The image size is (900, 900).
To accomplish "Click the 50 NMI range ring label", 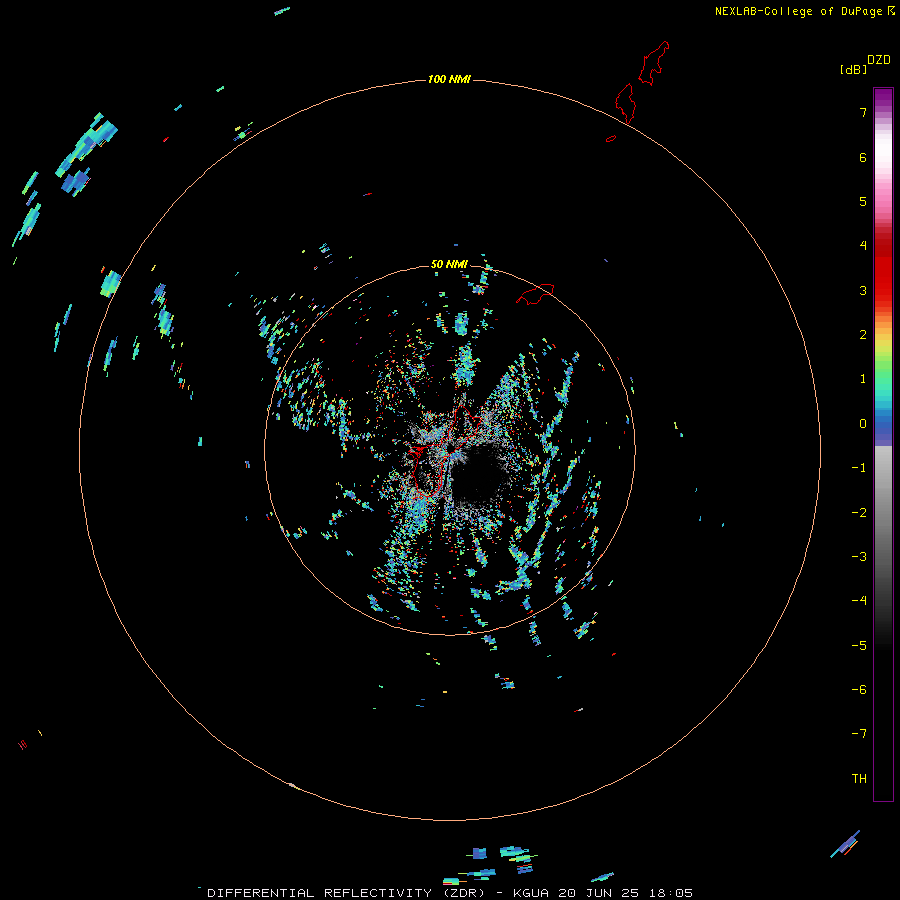I will (449, 264).
